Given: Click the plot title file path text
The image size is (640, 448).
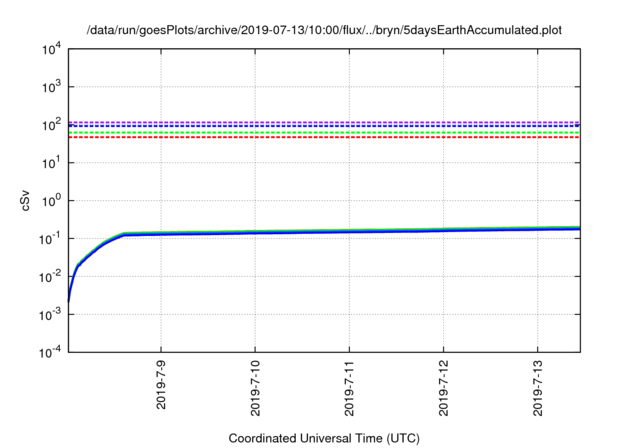Looking at the screenshot, I should click(x=324, y=30).
